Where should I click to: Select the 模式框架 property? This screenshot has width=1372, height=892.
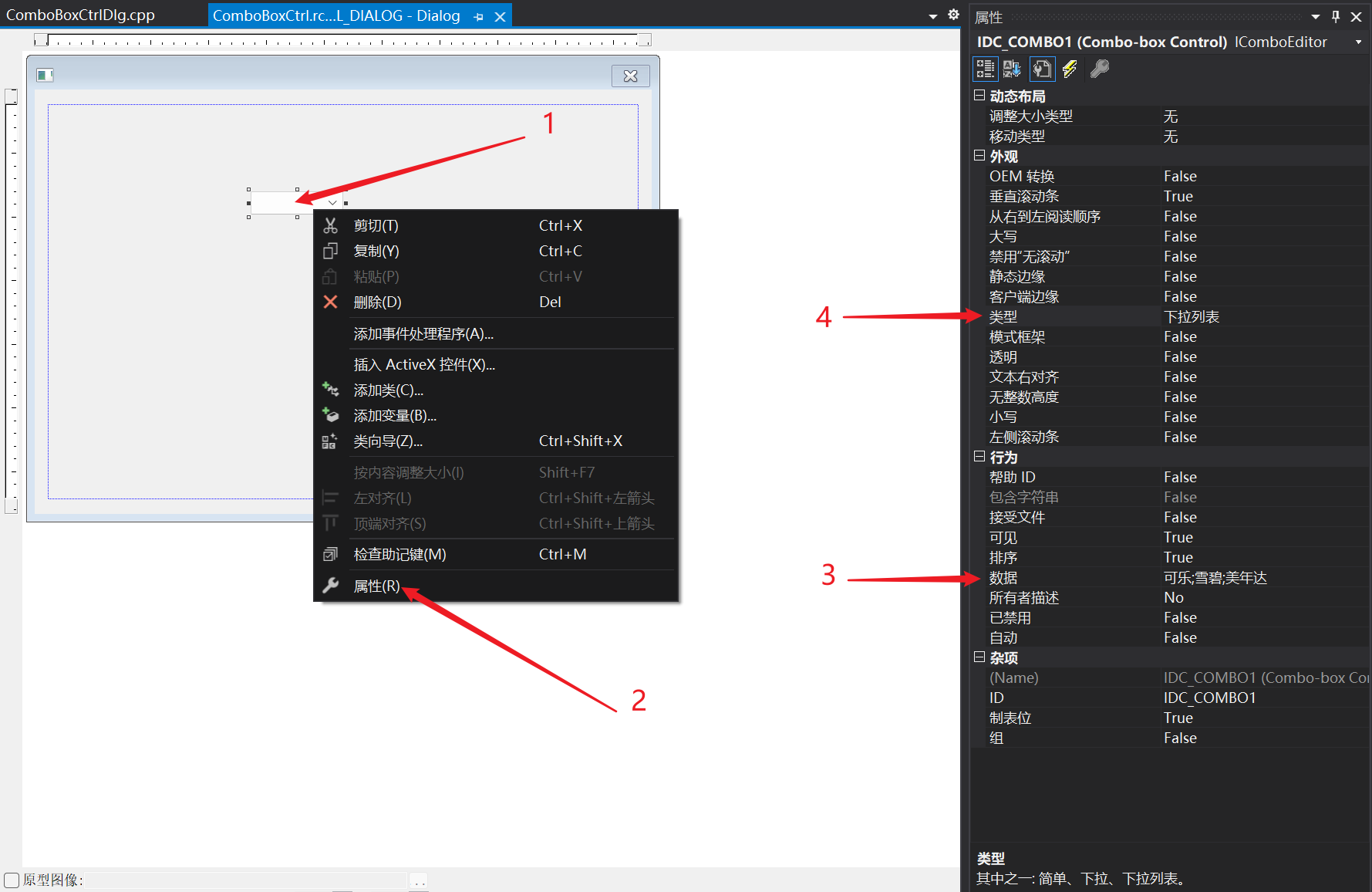point(1170,336)
